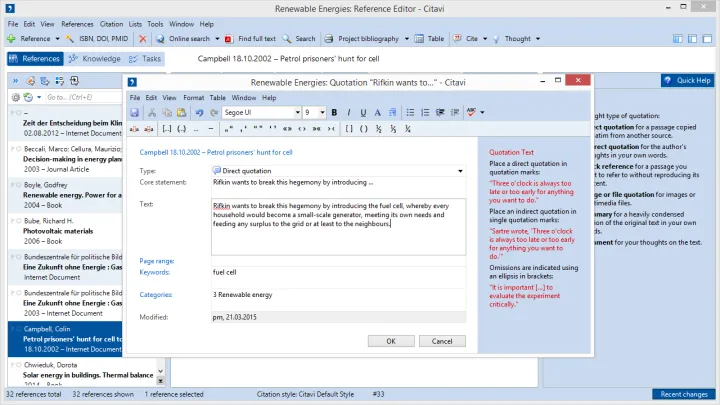
Task: Confirm with the OK button
Action: (x=391, y=341)
